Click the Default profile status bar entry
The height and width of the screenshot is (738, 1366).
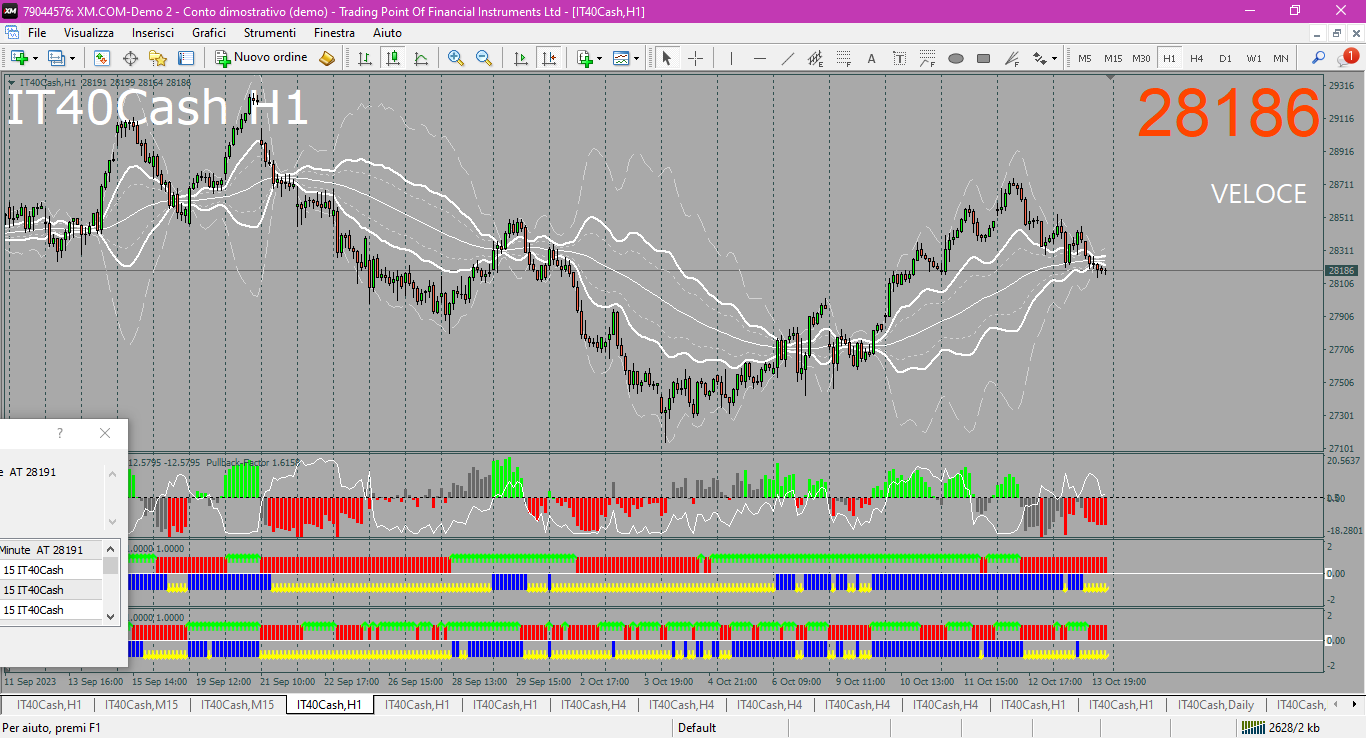tap(697, 728)
